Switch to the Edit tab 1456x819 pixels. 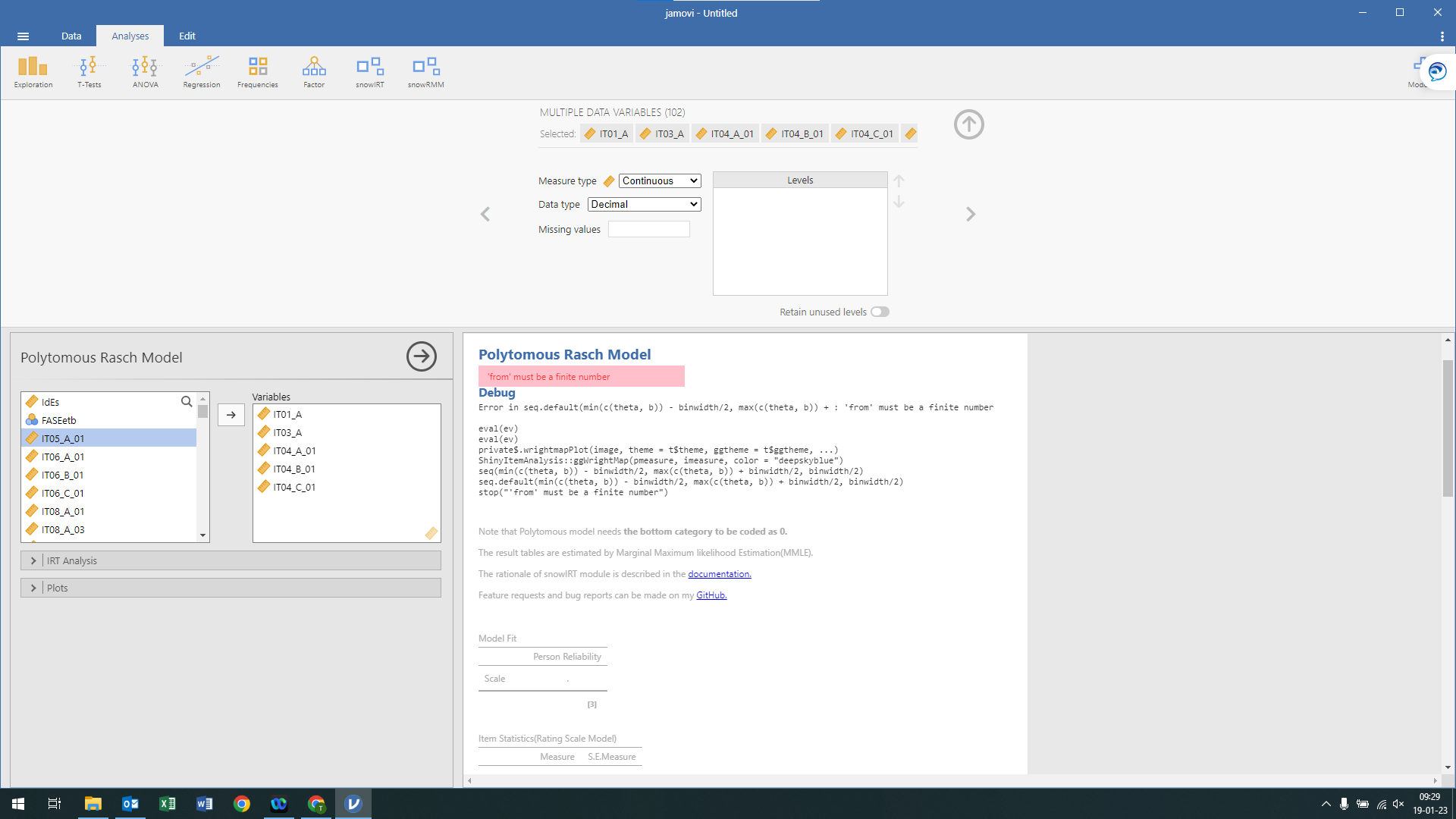[188, 36]
